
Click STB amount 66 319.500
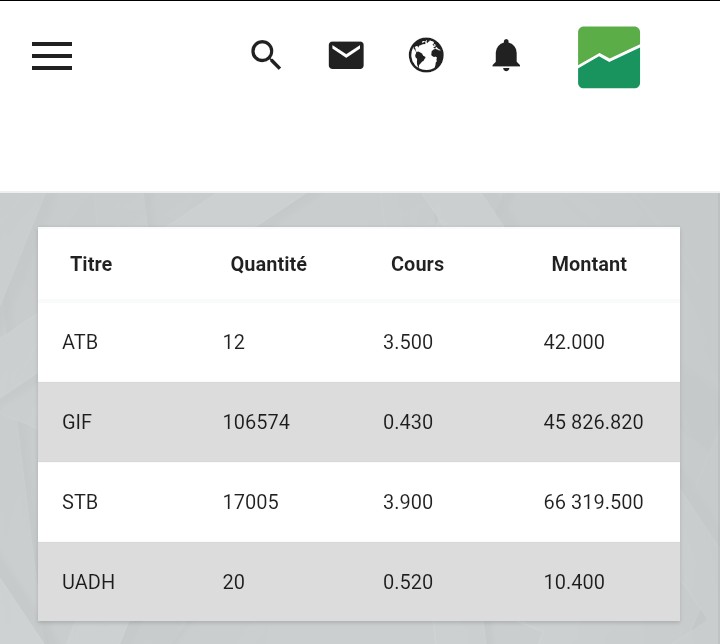593,502
